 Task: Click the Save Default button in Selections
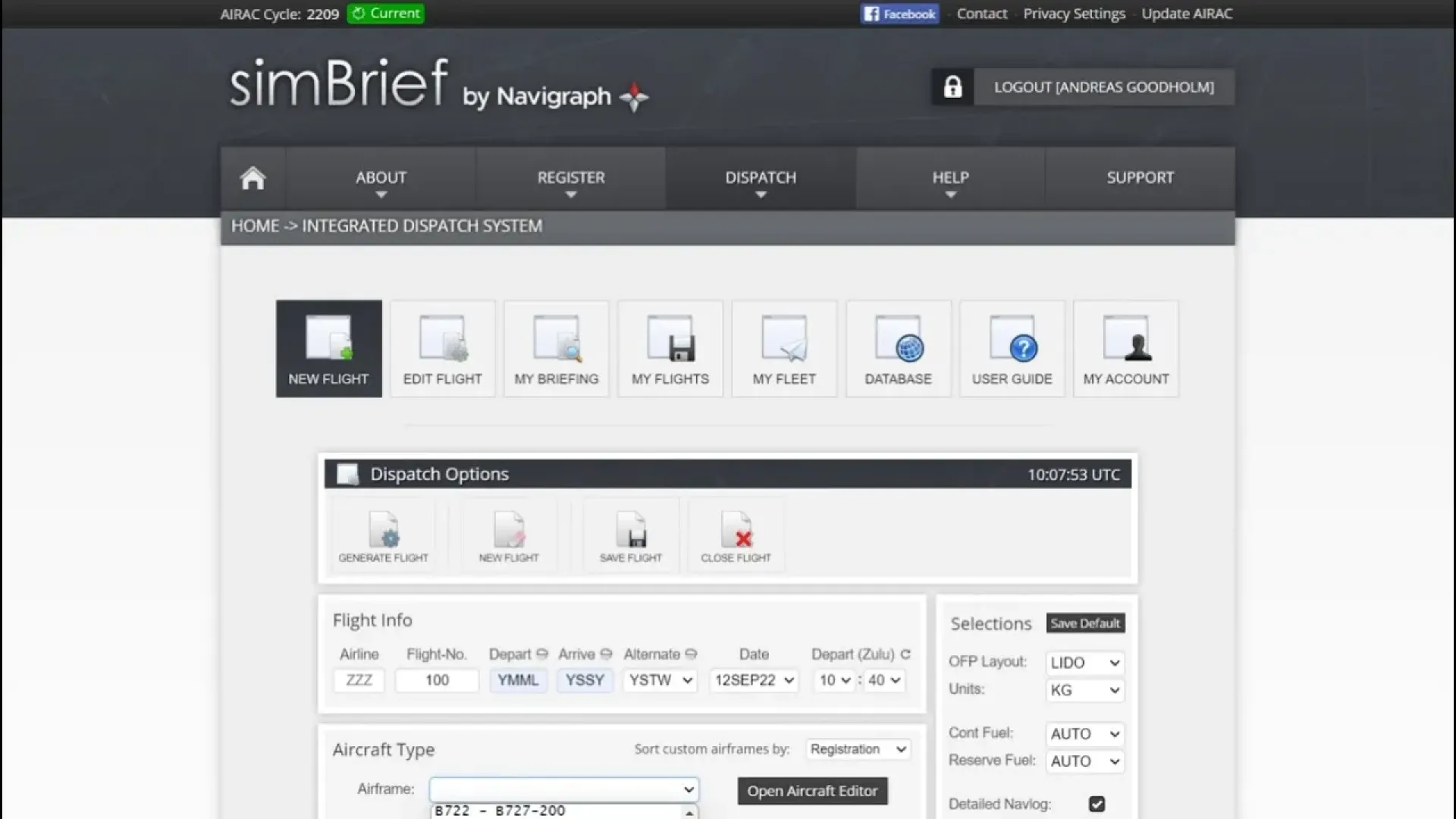click(1084, 623)
